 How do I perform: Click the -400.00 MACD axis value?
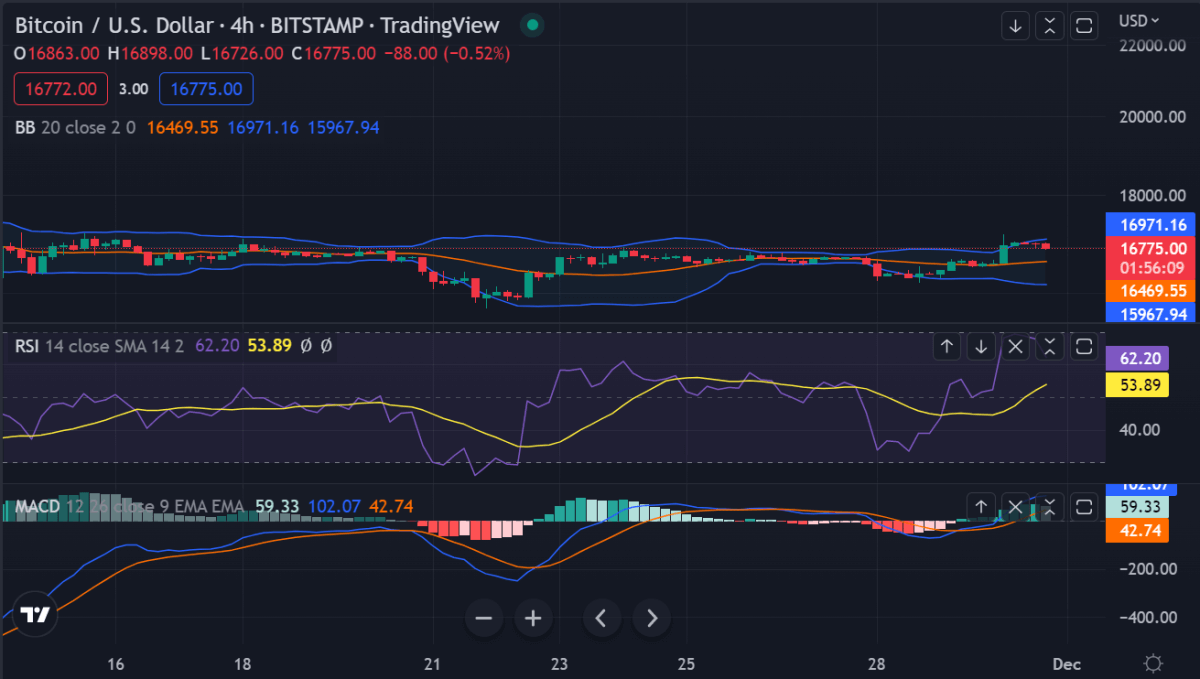coord(1150,617)
